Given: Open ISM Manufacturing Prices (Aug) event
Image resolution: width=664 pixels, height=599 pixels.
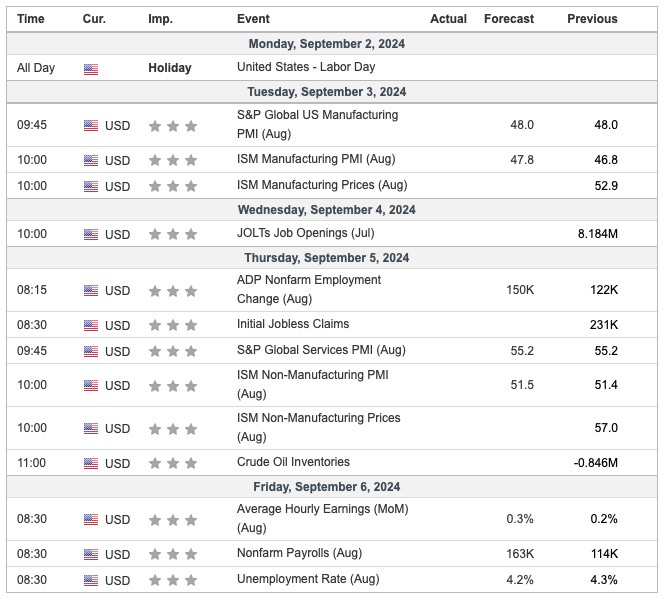Looking at the screenshot, I should pyautogui.click(x=322, y=185).
